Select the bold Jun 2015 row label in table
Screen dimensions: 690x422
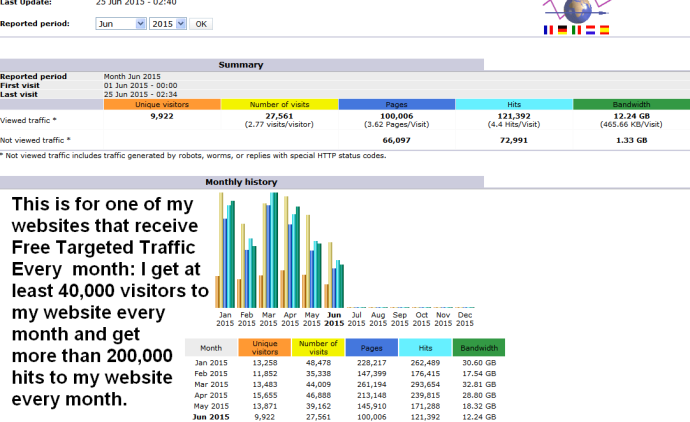coord(211,417)
